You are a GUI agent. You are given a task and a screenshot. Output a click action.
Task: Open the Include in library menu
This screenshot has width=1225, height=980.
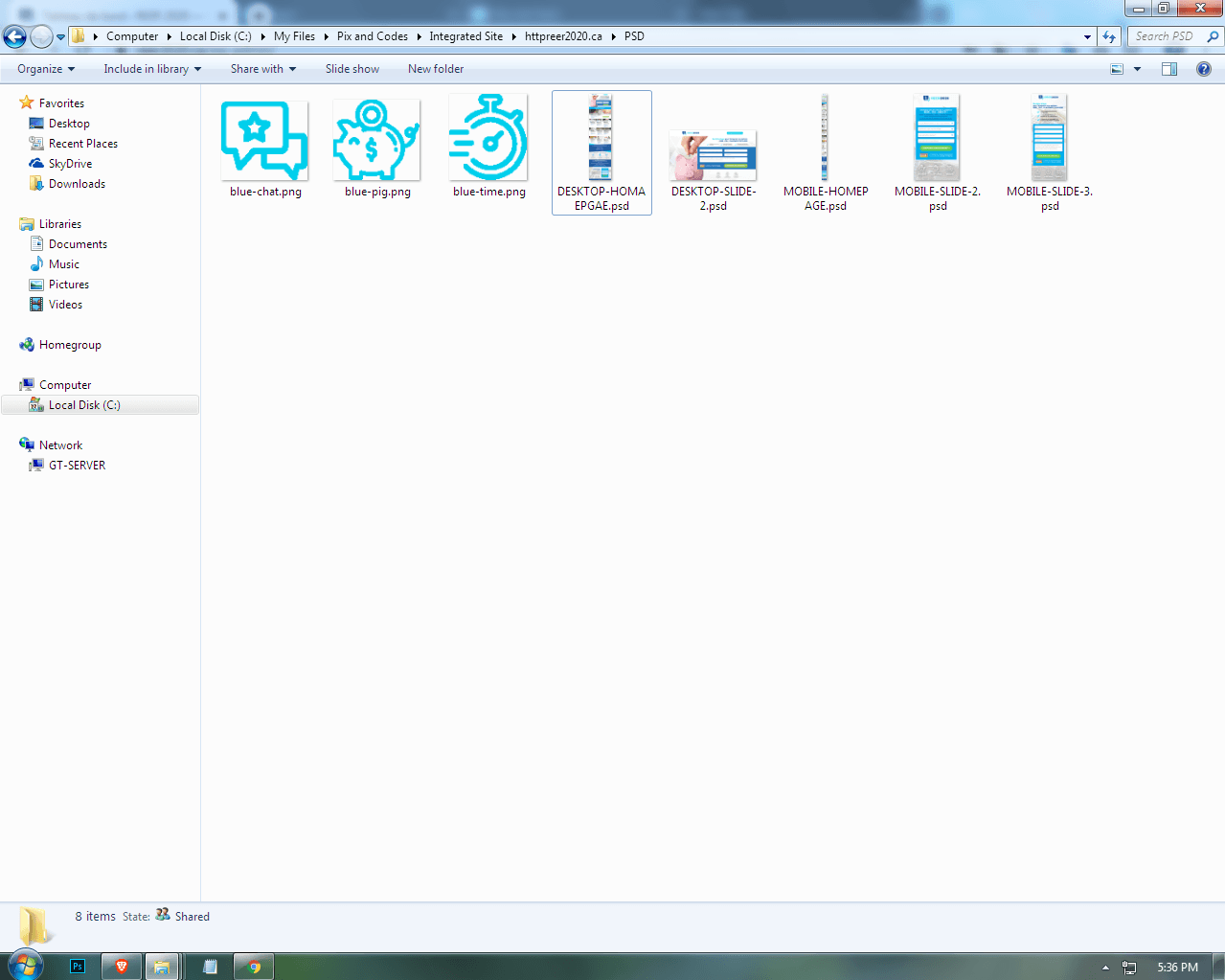(152, 69)
